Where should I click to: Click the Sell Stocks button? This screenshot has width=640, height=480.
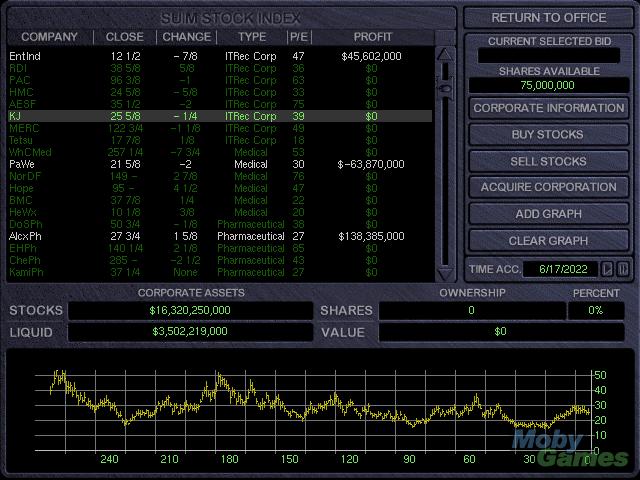coord(548,161)
